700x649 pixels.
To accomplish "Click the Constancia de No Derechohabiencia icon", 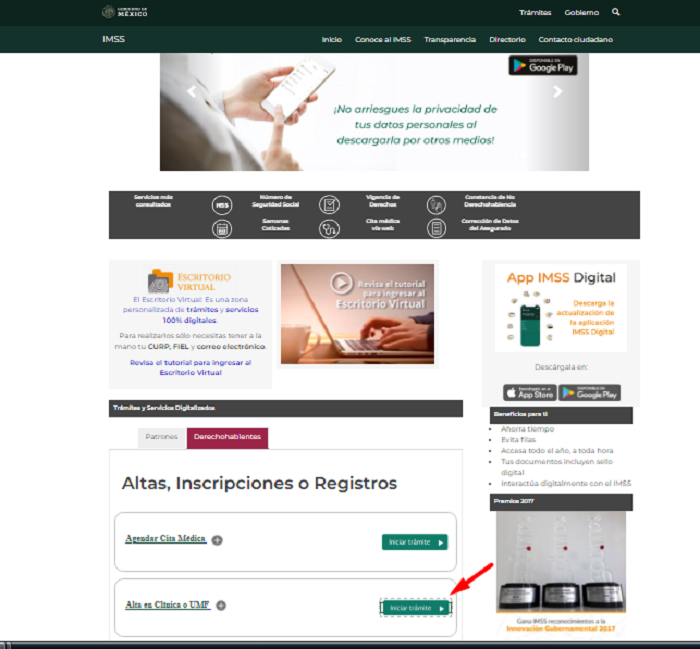I will (436, 205).
